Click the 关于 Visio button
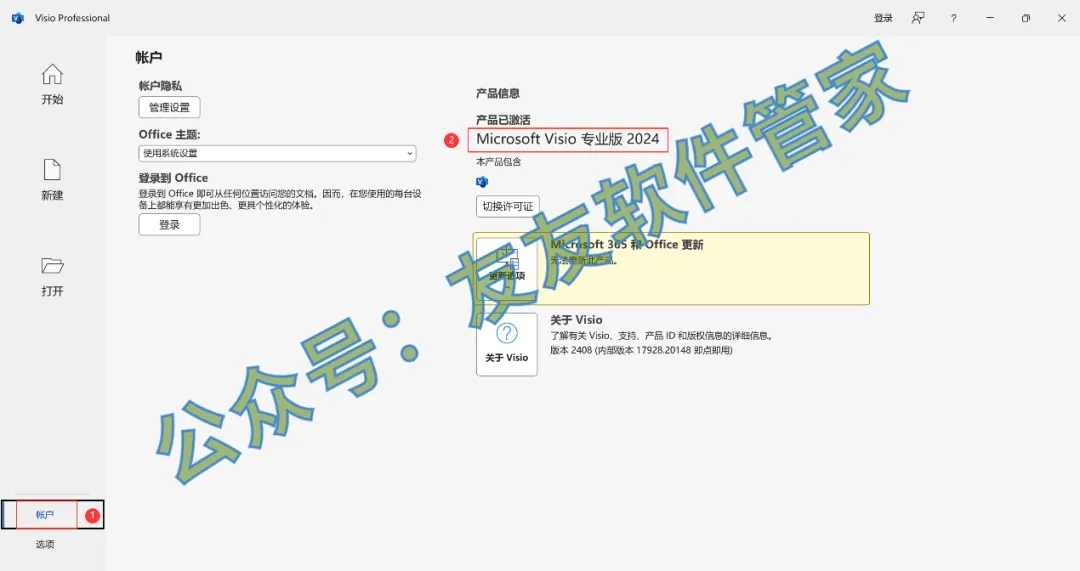Viewport: 1080px width, 571px height. click(x=507, y=344)
